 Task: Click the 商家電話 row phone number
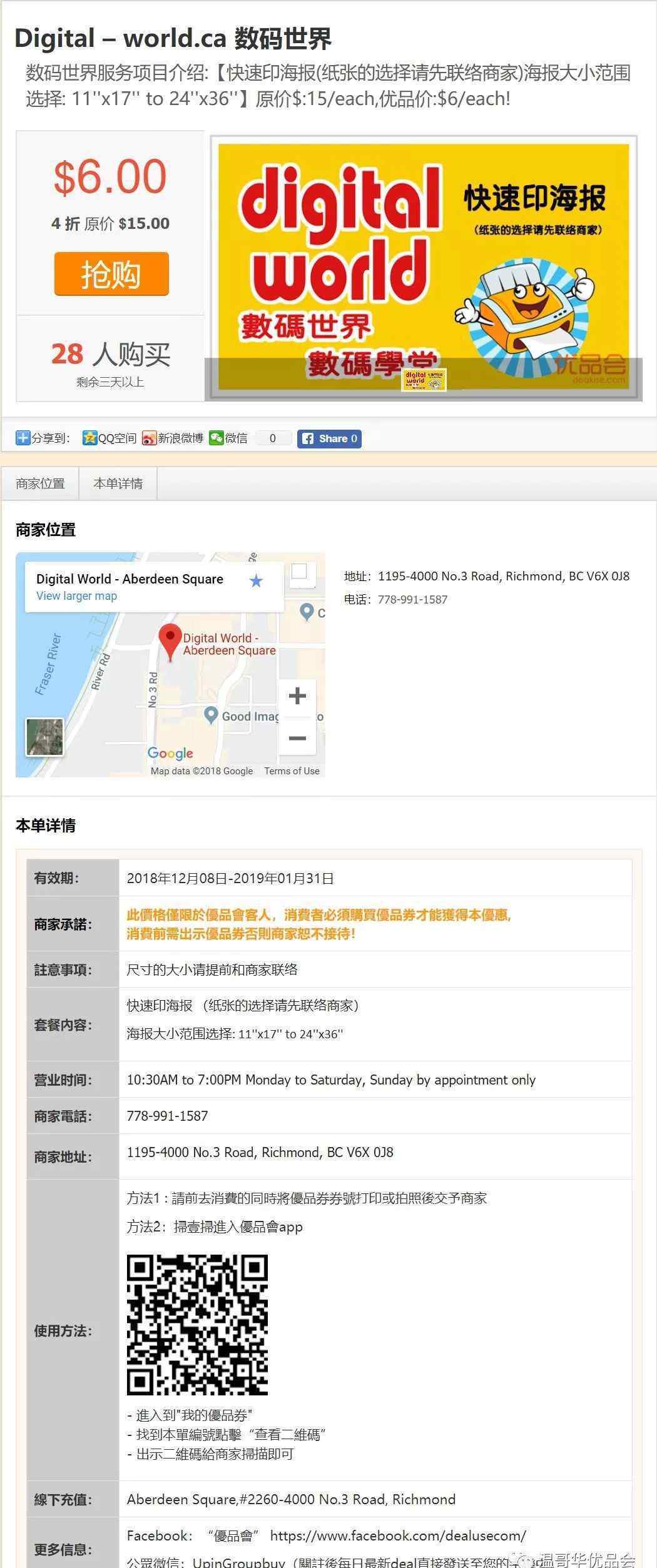click(167, 1116)
